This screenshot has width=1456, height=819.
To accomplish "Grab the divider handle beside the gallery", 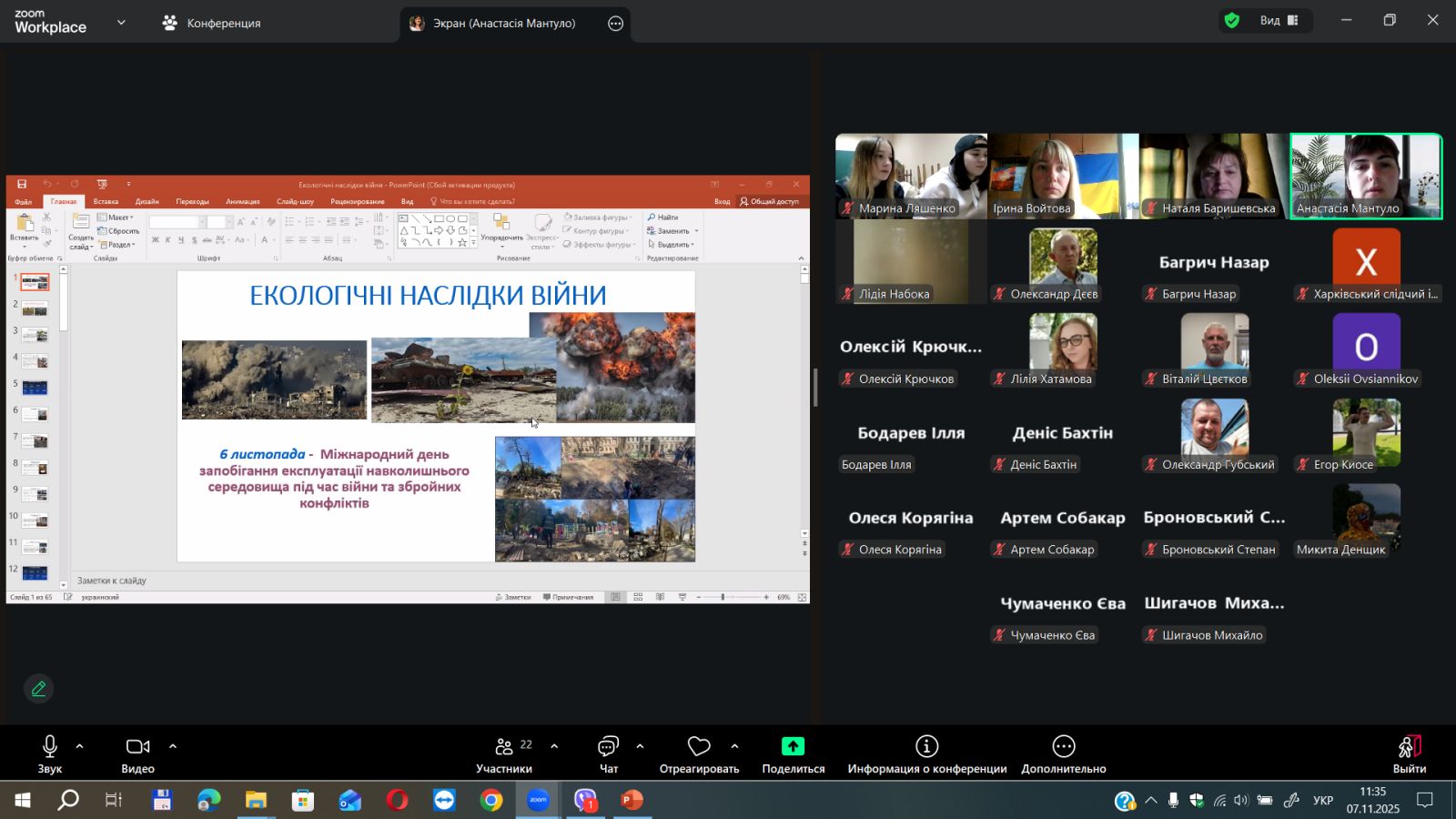I will click(815, 388).
